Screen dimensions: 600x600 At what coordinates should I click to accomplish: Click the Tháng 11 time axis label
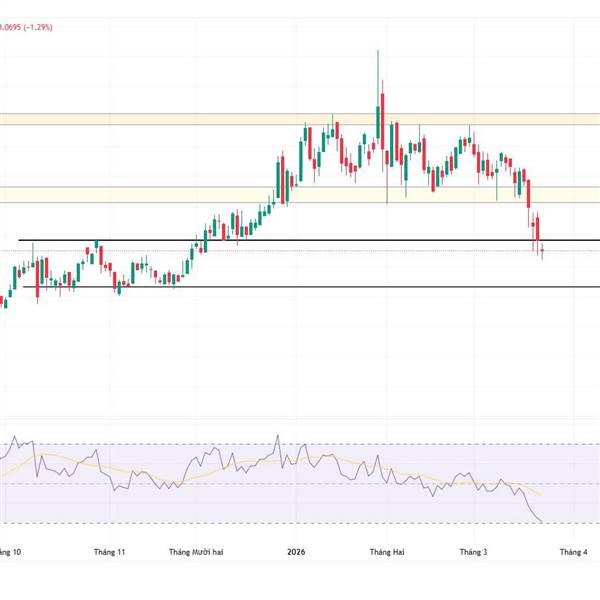click(x=110, y=551)
